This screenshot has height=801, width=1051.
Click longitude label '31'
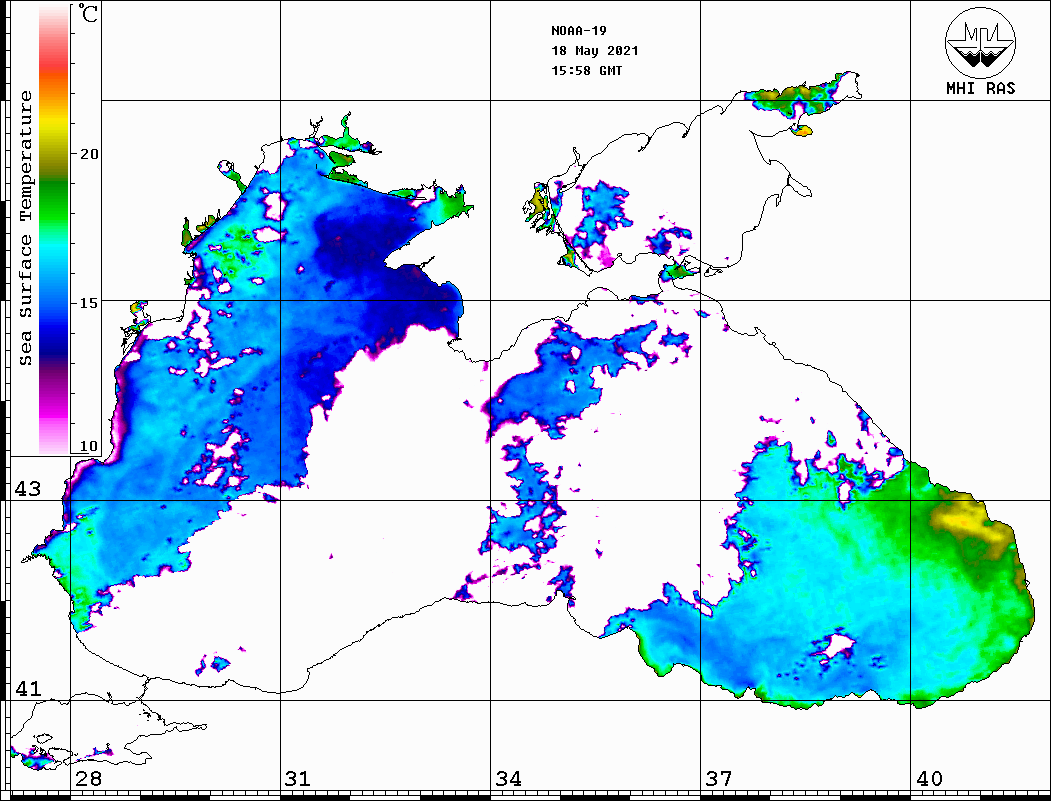point(298,779)
